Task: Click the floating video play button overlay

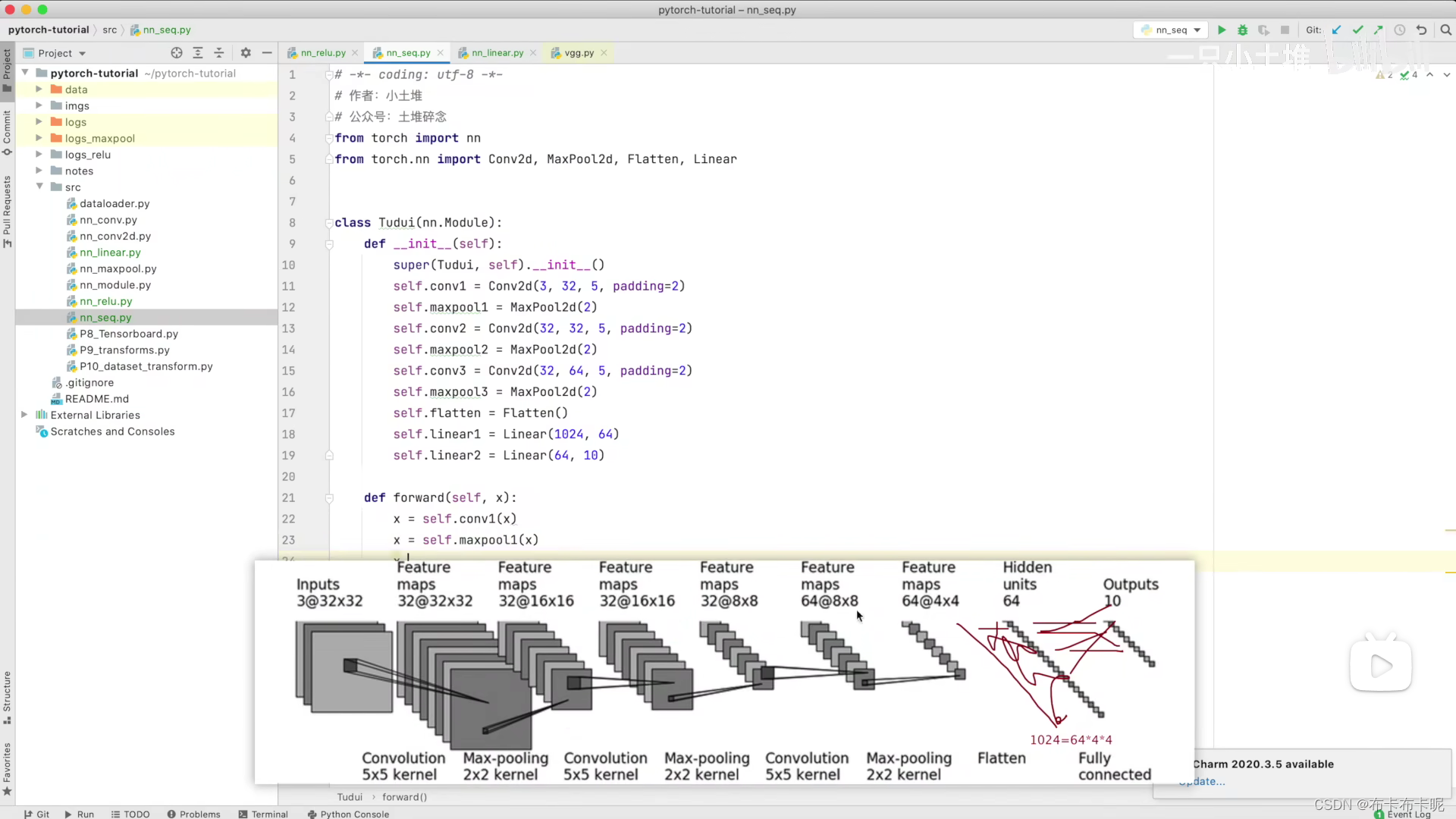Action: 1380,666
